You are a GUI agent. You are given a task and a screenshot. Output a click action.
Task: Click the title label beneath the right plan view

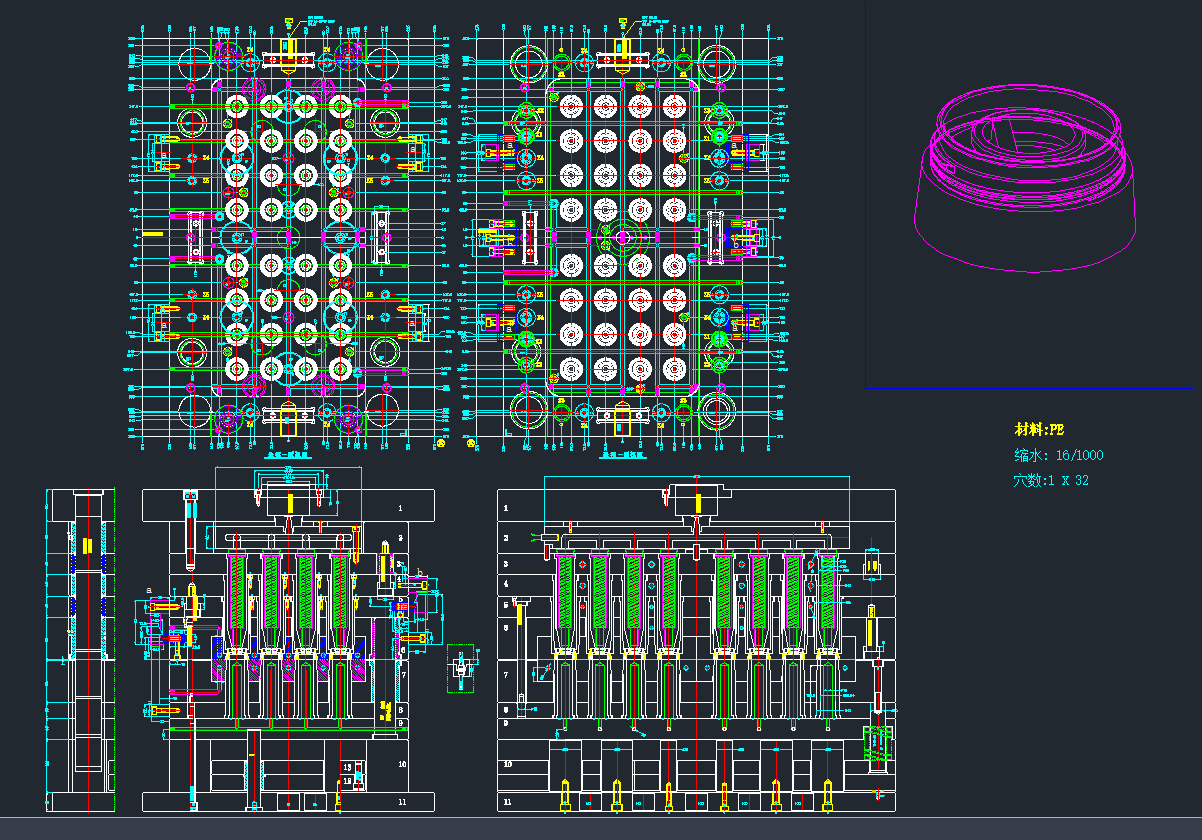[x=623, y=453]
